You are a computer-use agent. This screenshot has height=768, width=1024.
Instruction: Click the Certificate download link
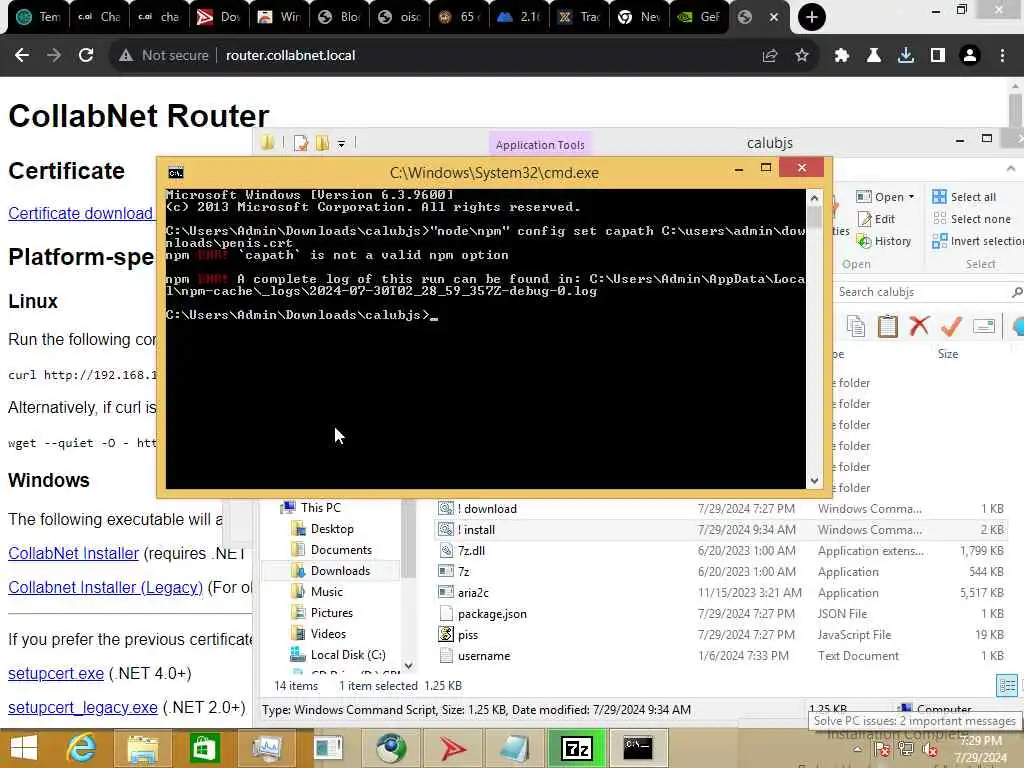tap(80, 214)
